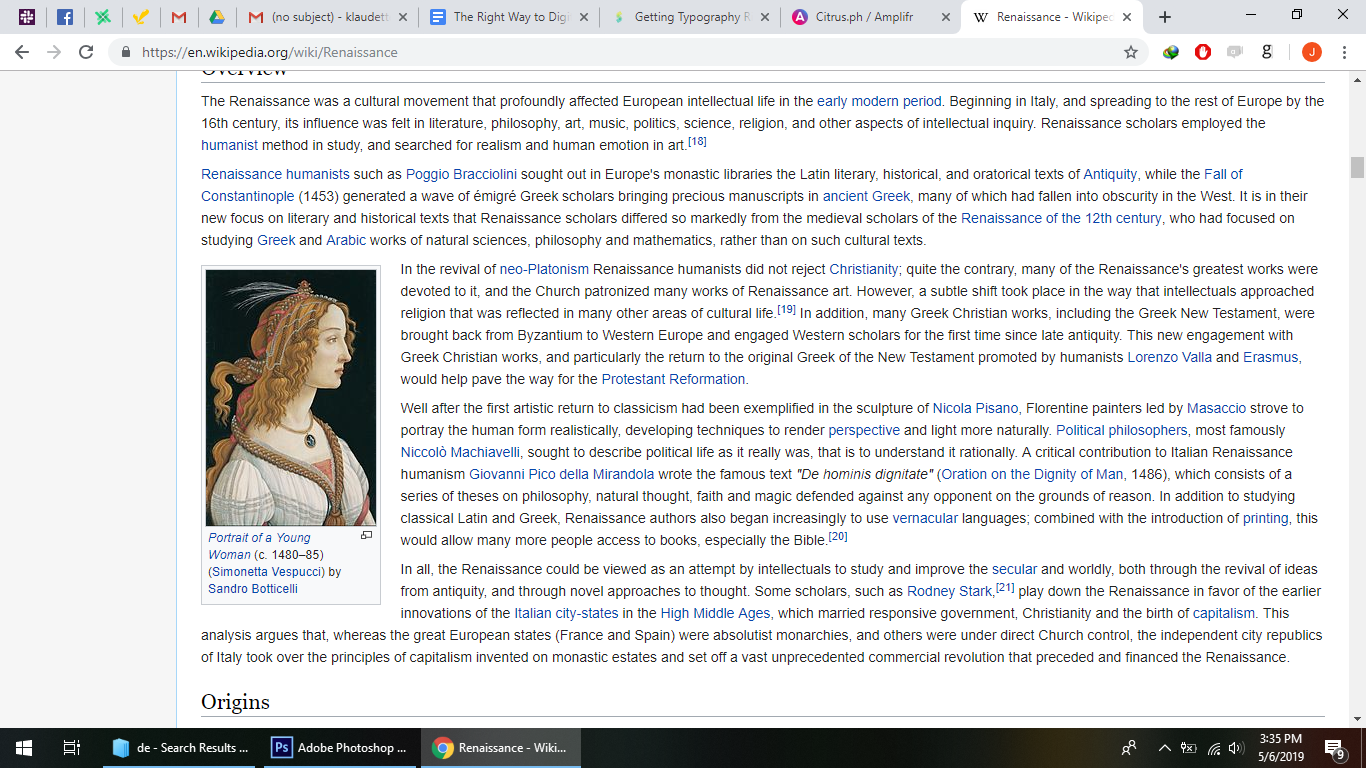Click the page vertical scrollbar thumb
The width and height of the screenshot is (1366, 768).
(1357, 167)
